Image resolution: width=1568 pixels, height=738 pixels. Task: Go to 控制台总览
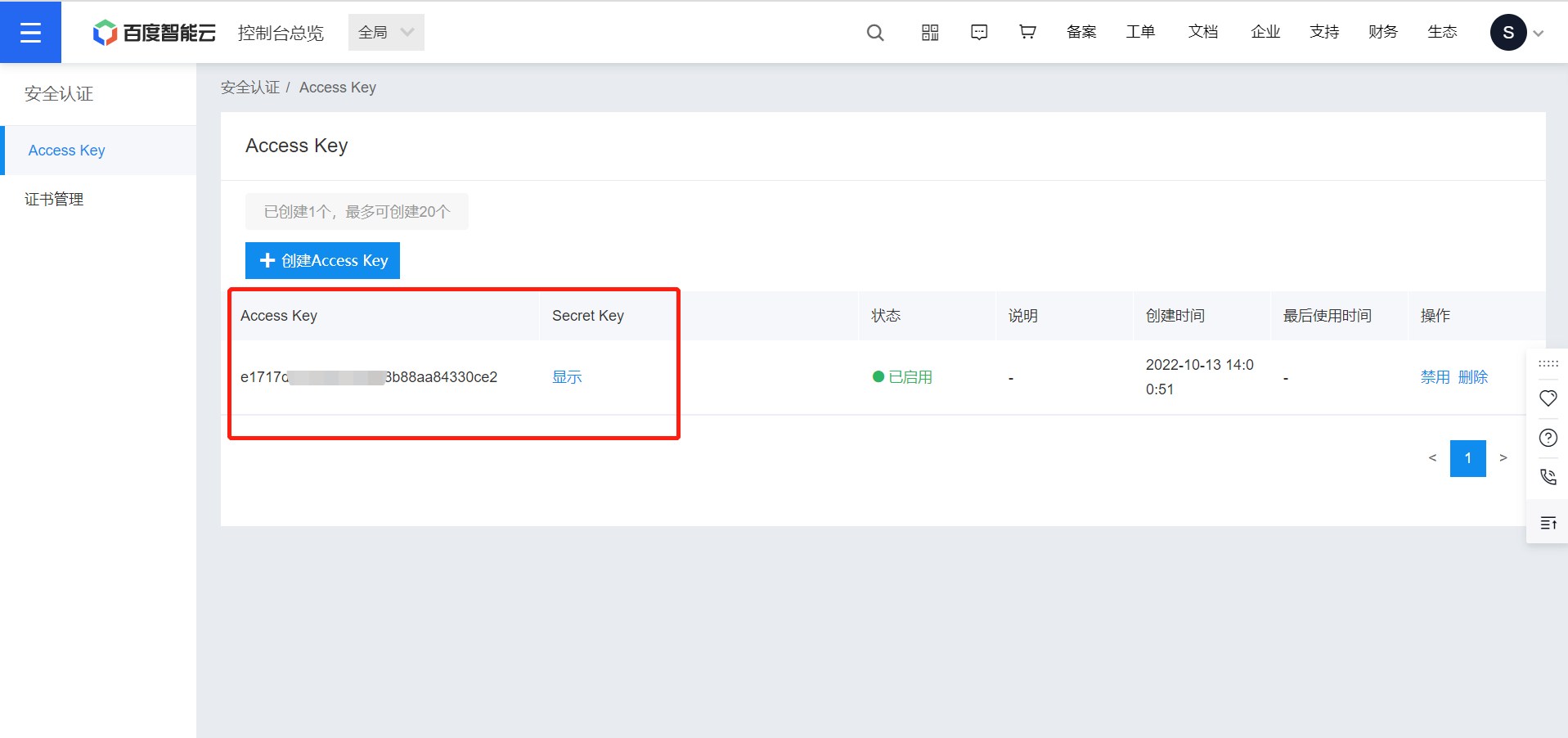[281, 33]
